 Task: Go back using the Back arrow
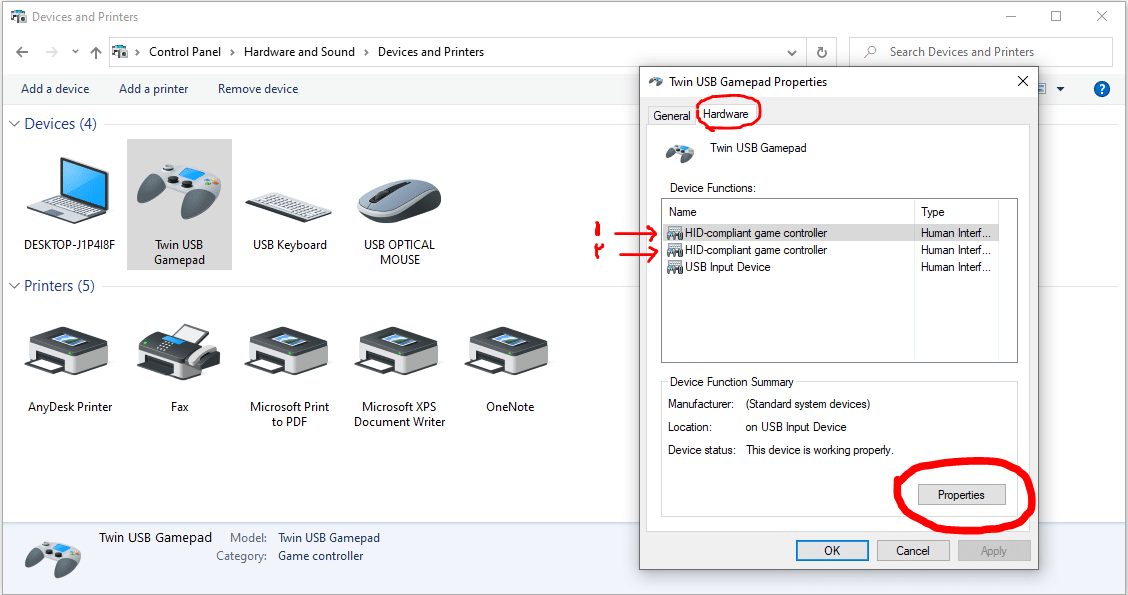pyautogui.click(x=22, y=52)
